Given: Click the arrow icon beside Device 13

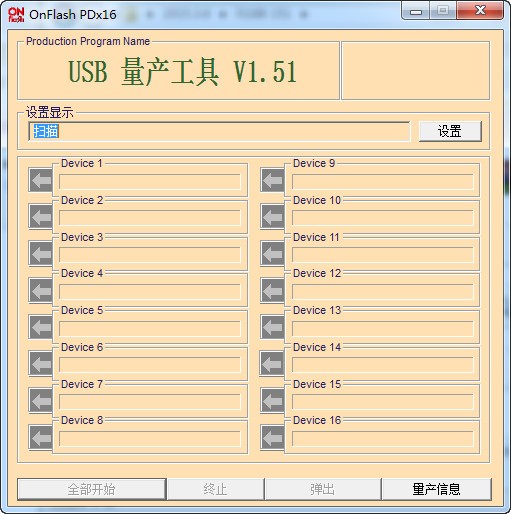Looking at the screenshot, I should click(x=272, y=327).
